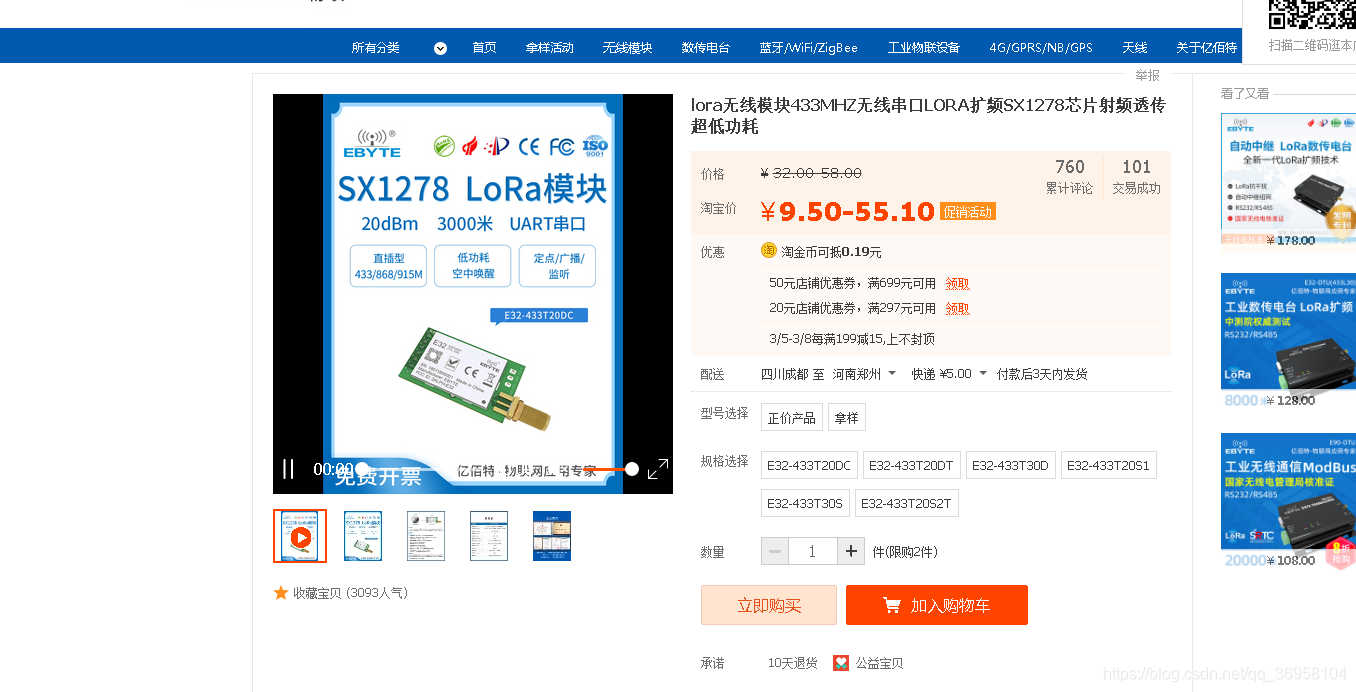
Task: Click 四川成都 origin text
Action: [784, 374]
